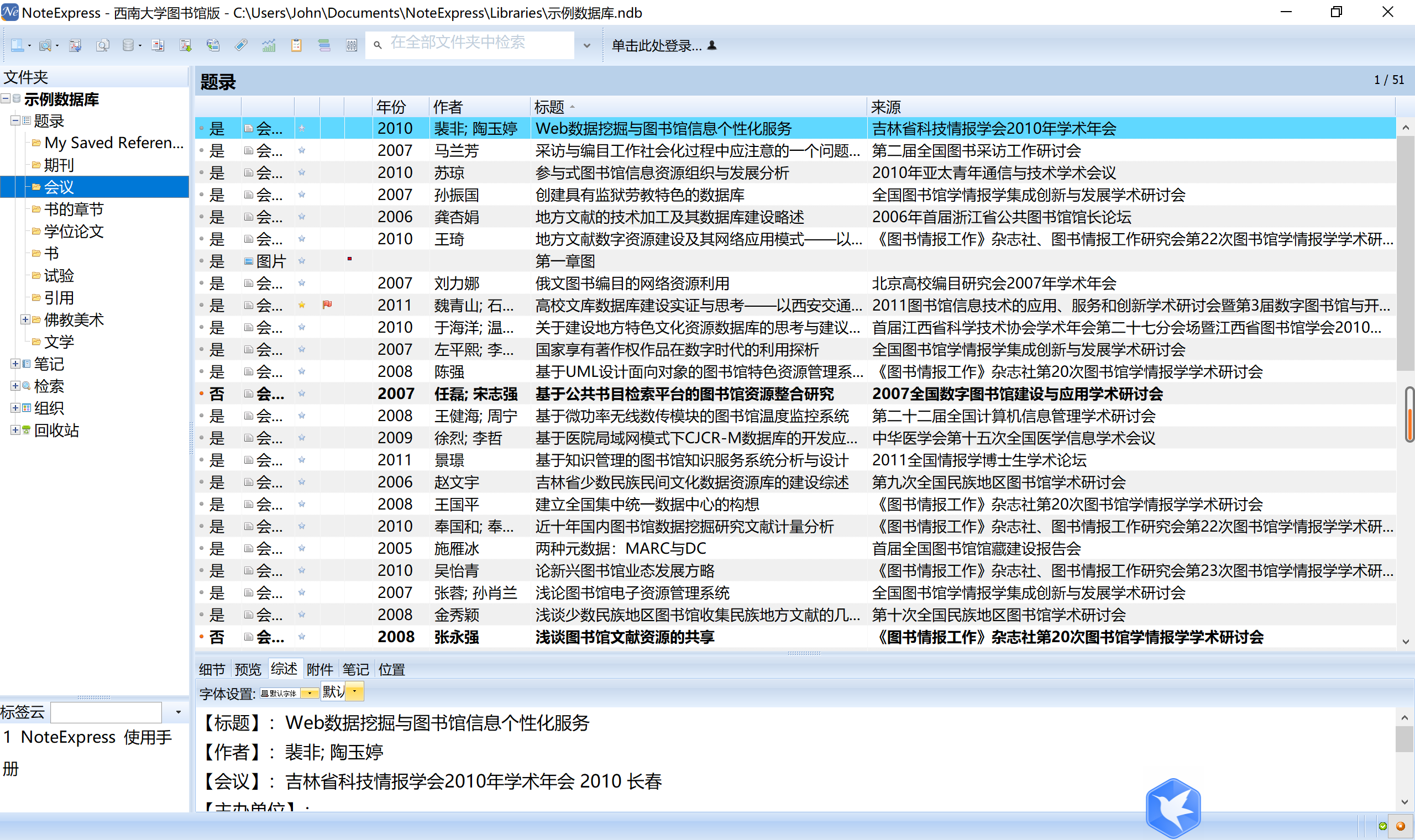Toggle read status dot on 任磊; 宋志强 row
This screenshot has width=1415, height=840.
coord(201,393)
